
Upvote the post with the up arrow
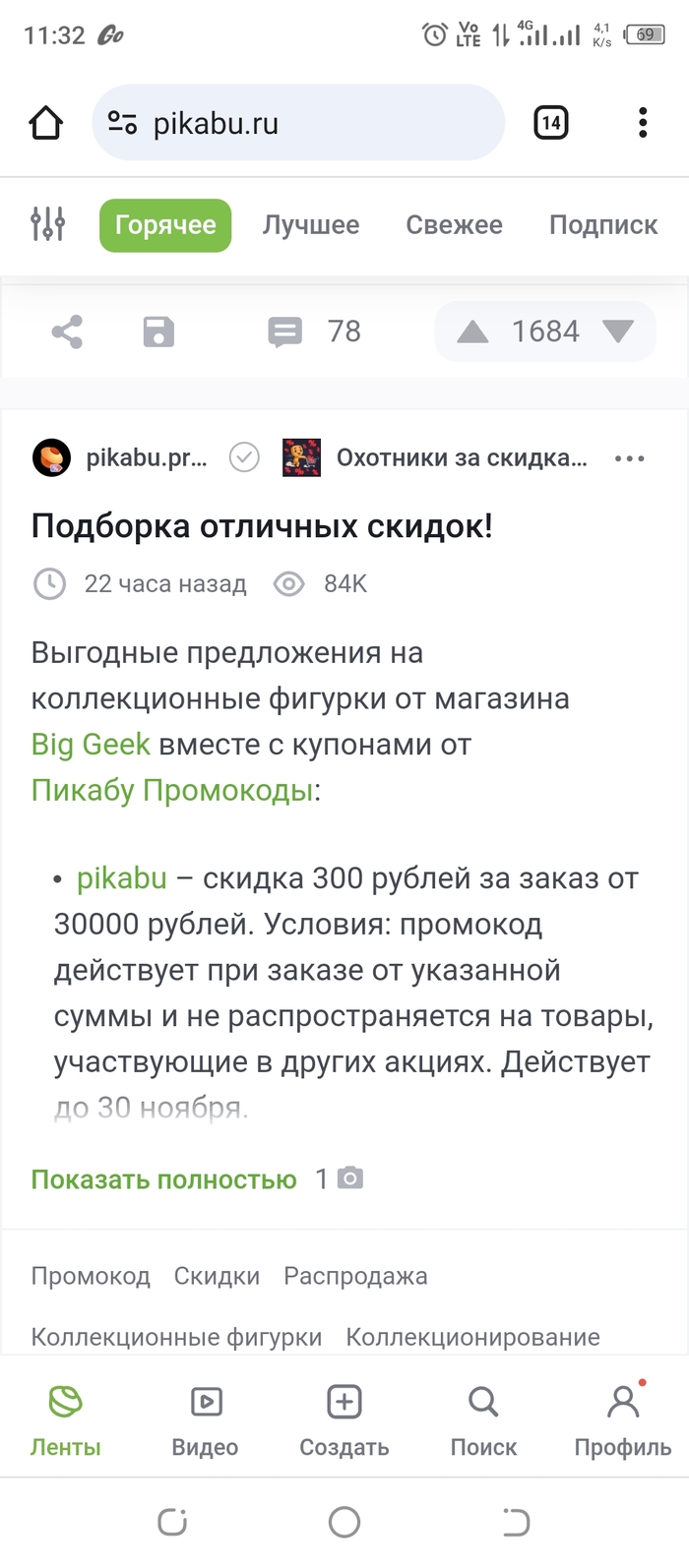[x=472, y=332]
